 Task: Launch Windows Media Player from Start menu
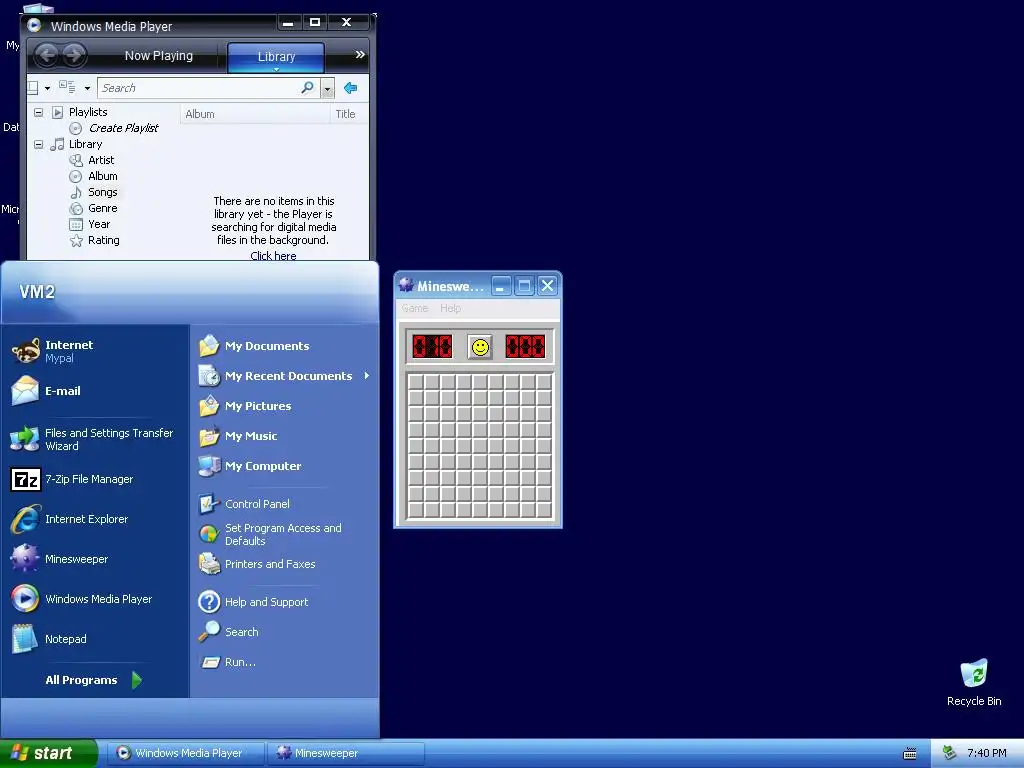tap(95, 599)
